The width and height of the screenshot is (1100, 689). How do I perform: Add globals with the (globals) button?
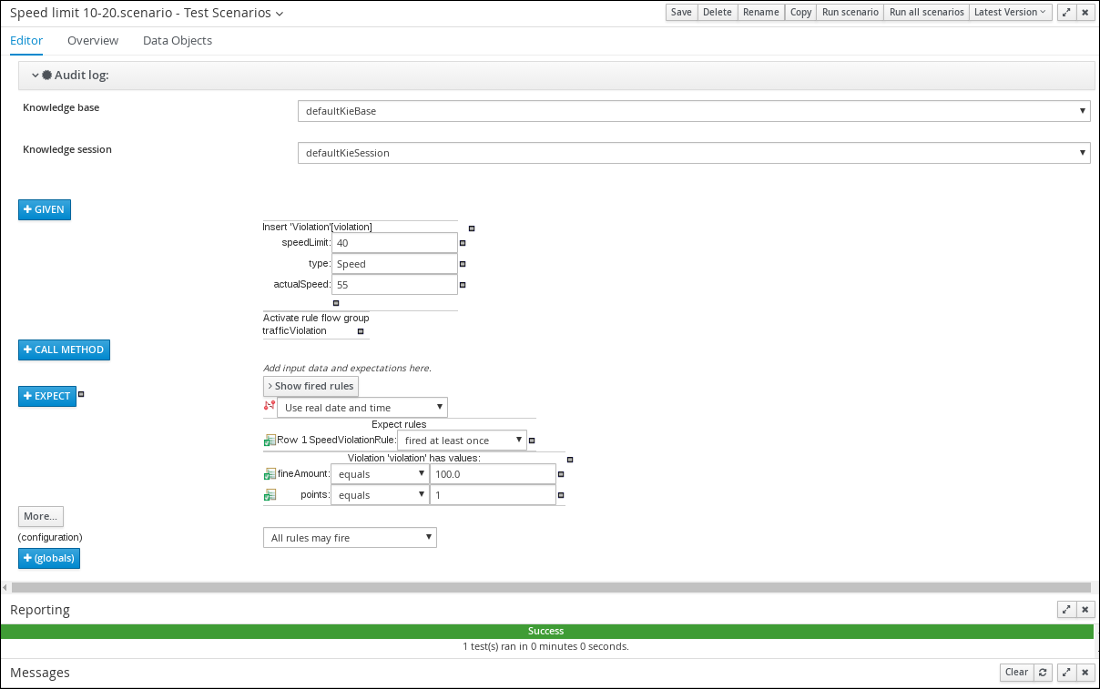coord(49,558)
